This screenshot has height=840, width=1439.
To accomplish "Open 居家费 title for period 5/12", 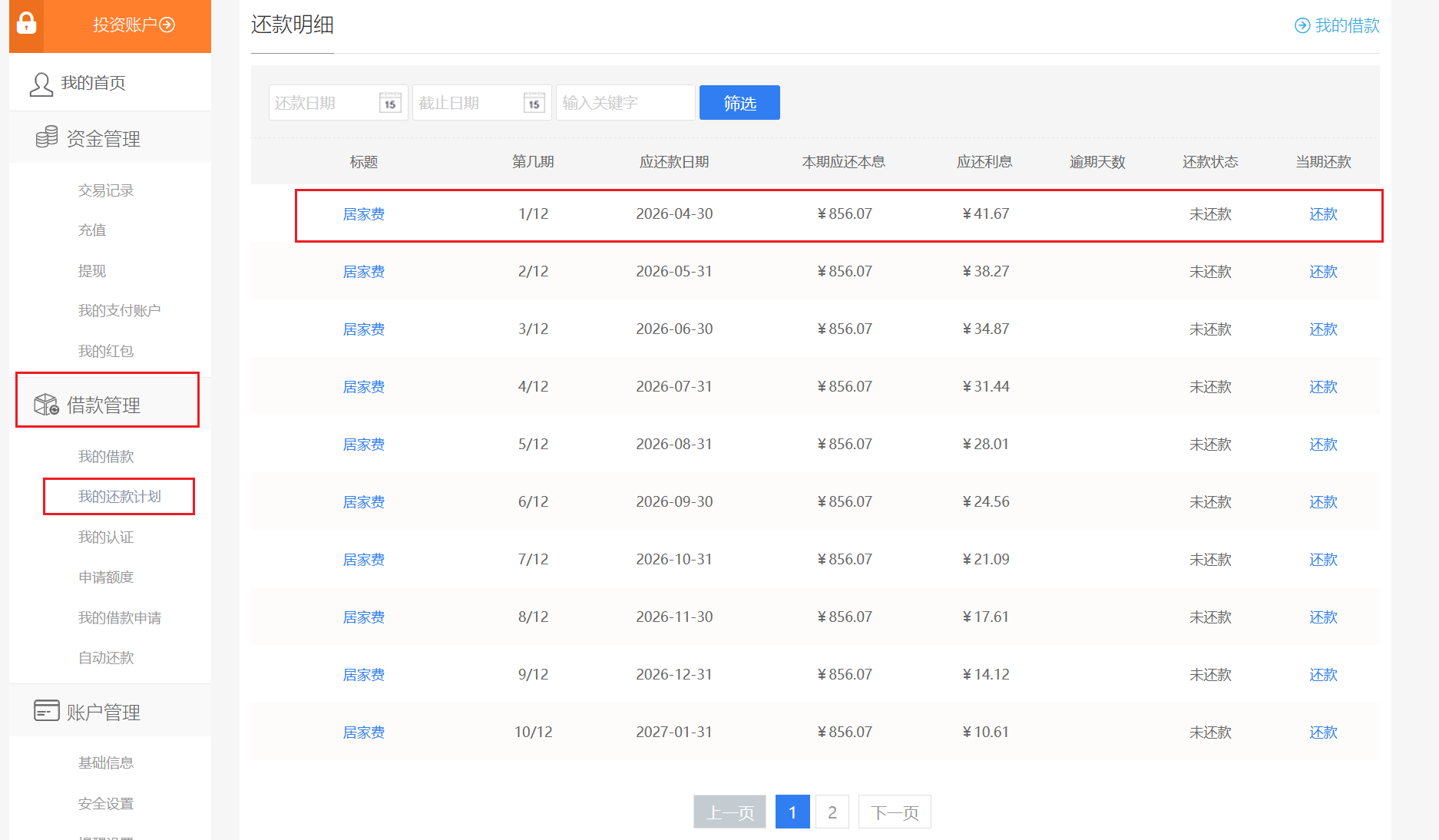I will click(x=363, y=445).
